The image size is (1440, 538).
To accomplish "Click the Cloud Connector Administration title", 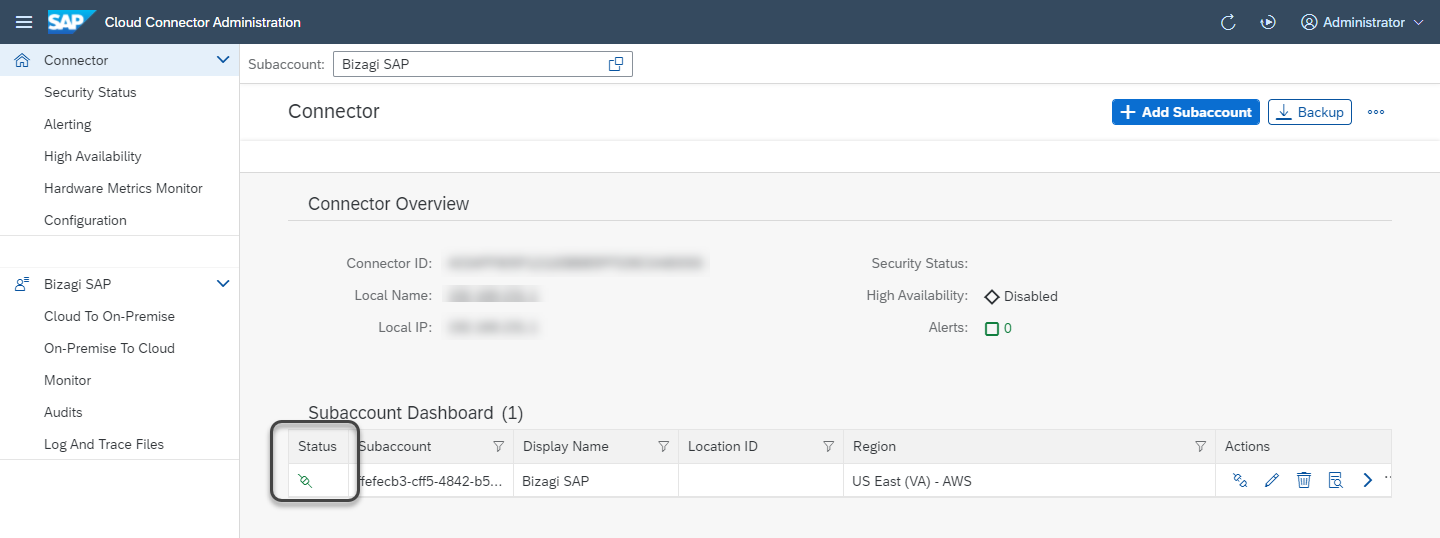I will point(203,22).
